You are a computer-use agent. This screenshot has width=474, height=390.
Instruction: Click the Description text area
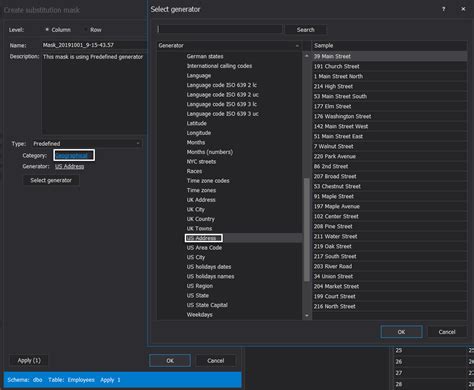click(94, 93)
